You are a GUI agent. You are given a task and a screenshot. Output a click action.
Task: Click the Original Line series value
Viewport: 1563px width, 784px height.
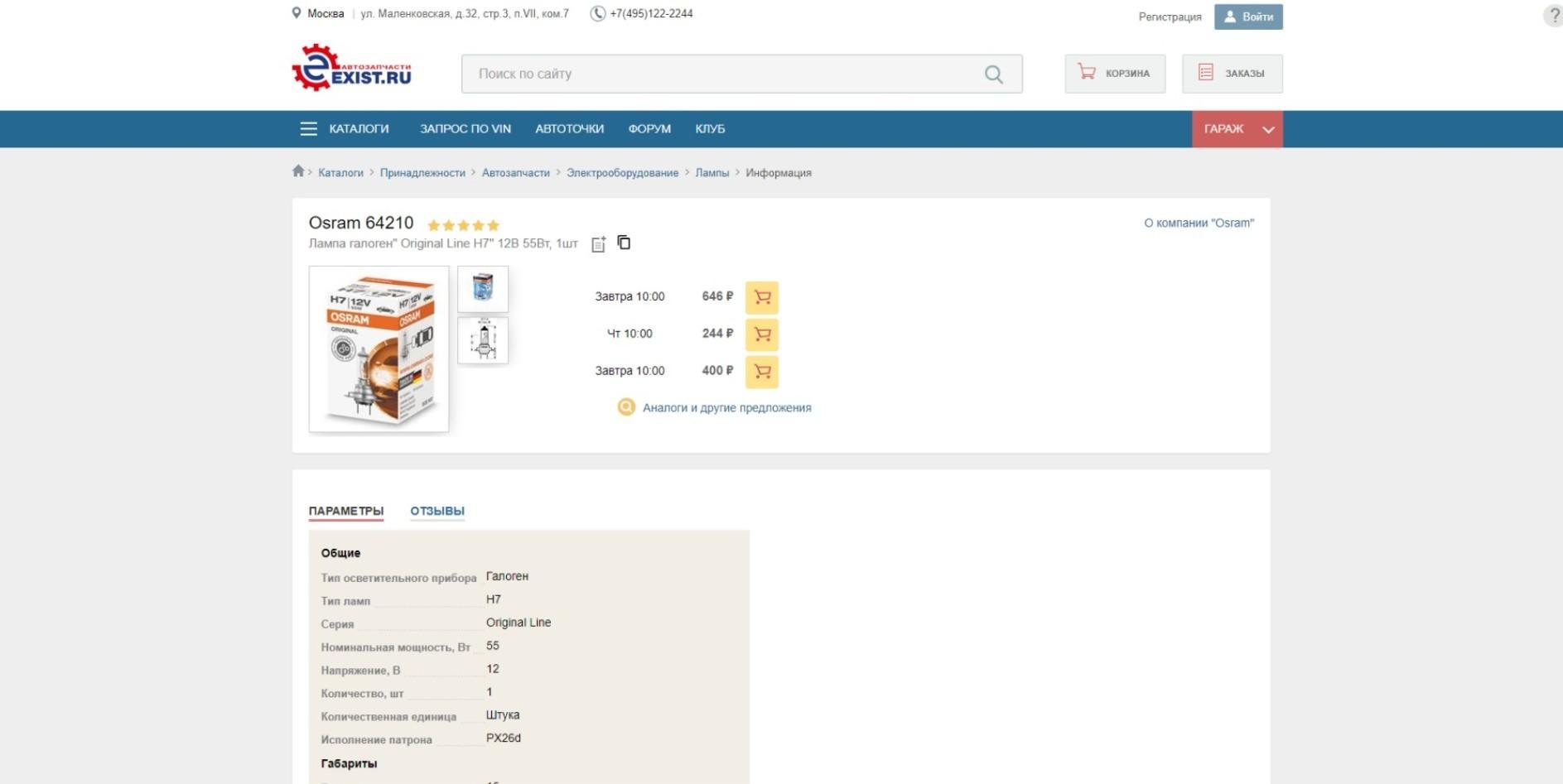(x=519, y=623)
